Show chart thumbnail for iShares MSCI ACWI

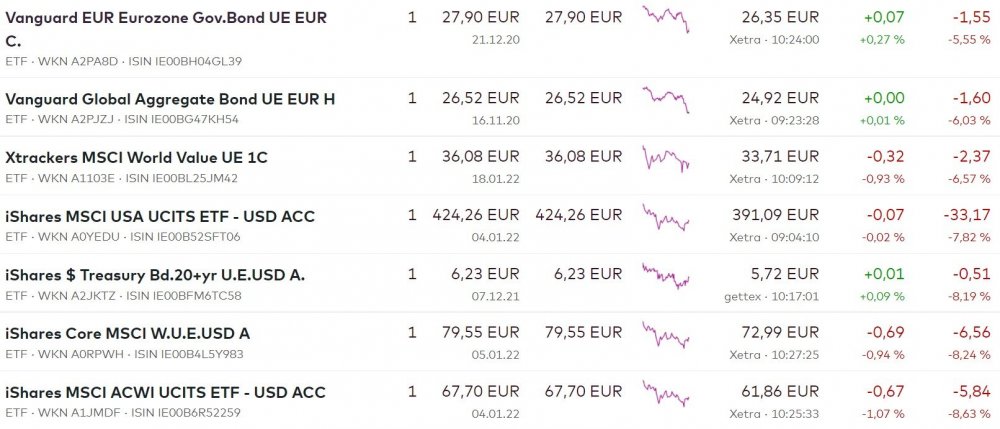coord(666,393)
